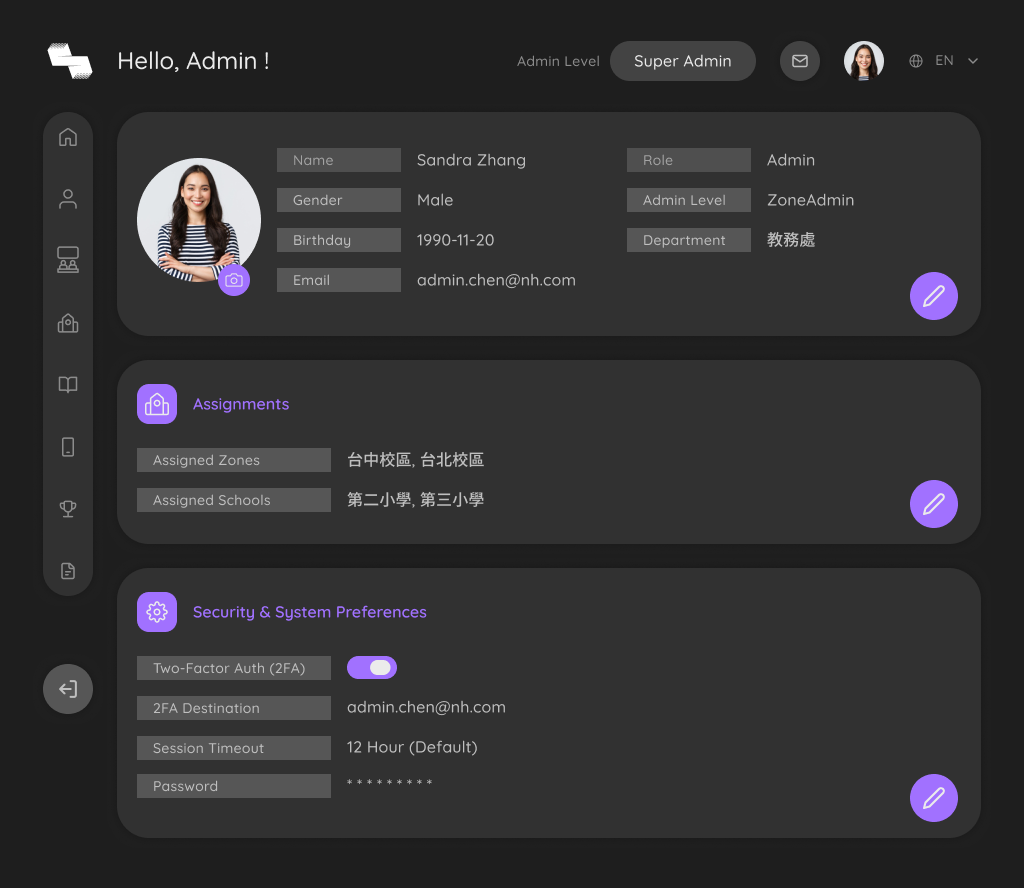Click session timeout 12 Hour (Default)
1024x888 pixels.
[412, 747]
